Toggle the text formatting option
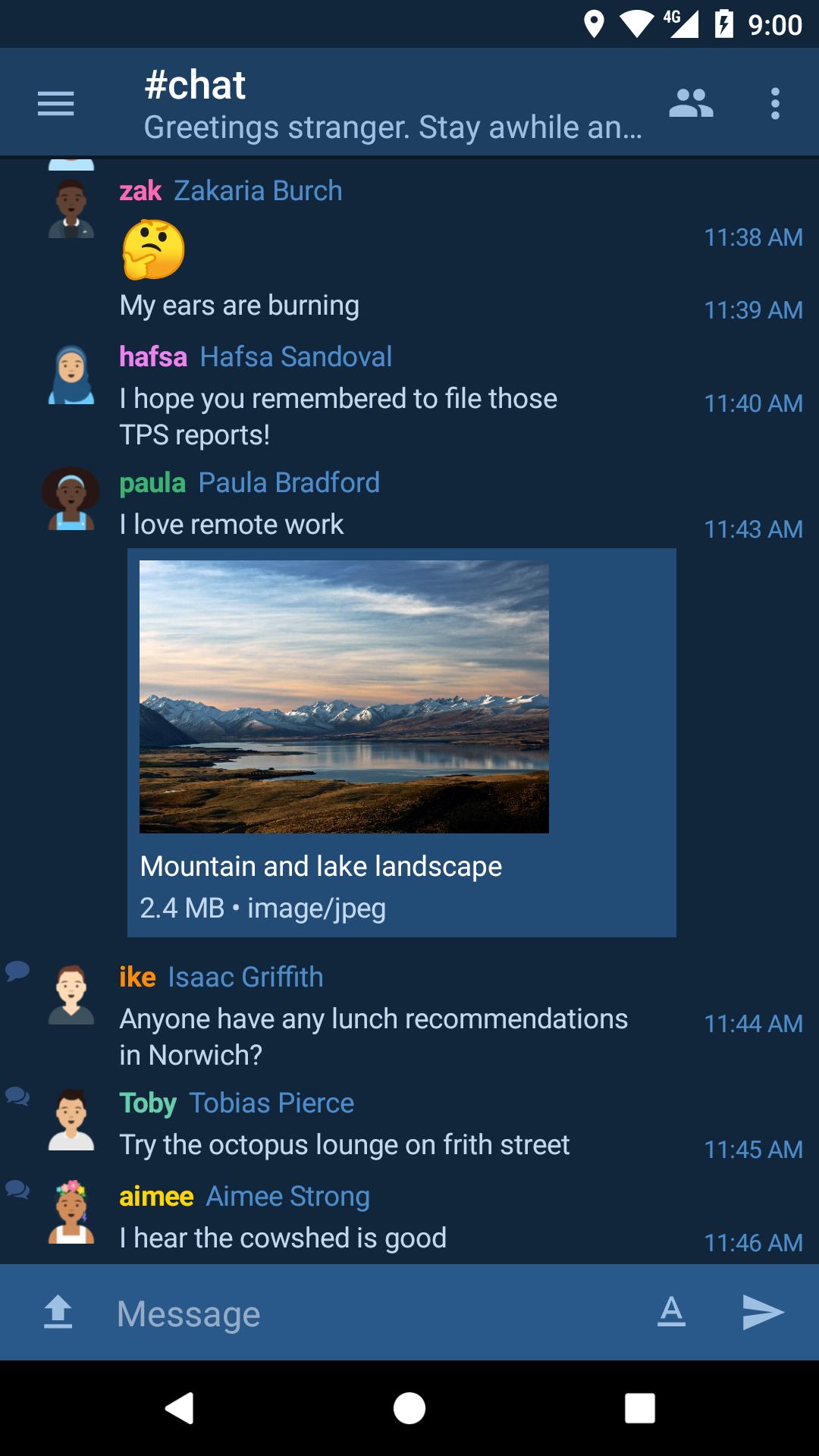This screenshot has height=1456, width=819. (671, 1312)
